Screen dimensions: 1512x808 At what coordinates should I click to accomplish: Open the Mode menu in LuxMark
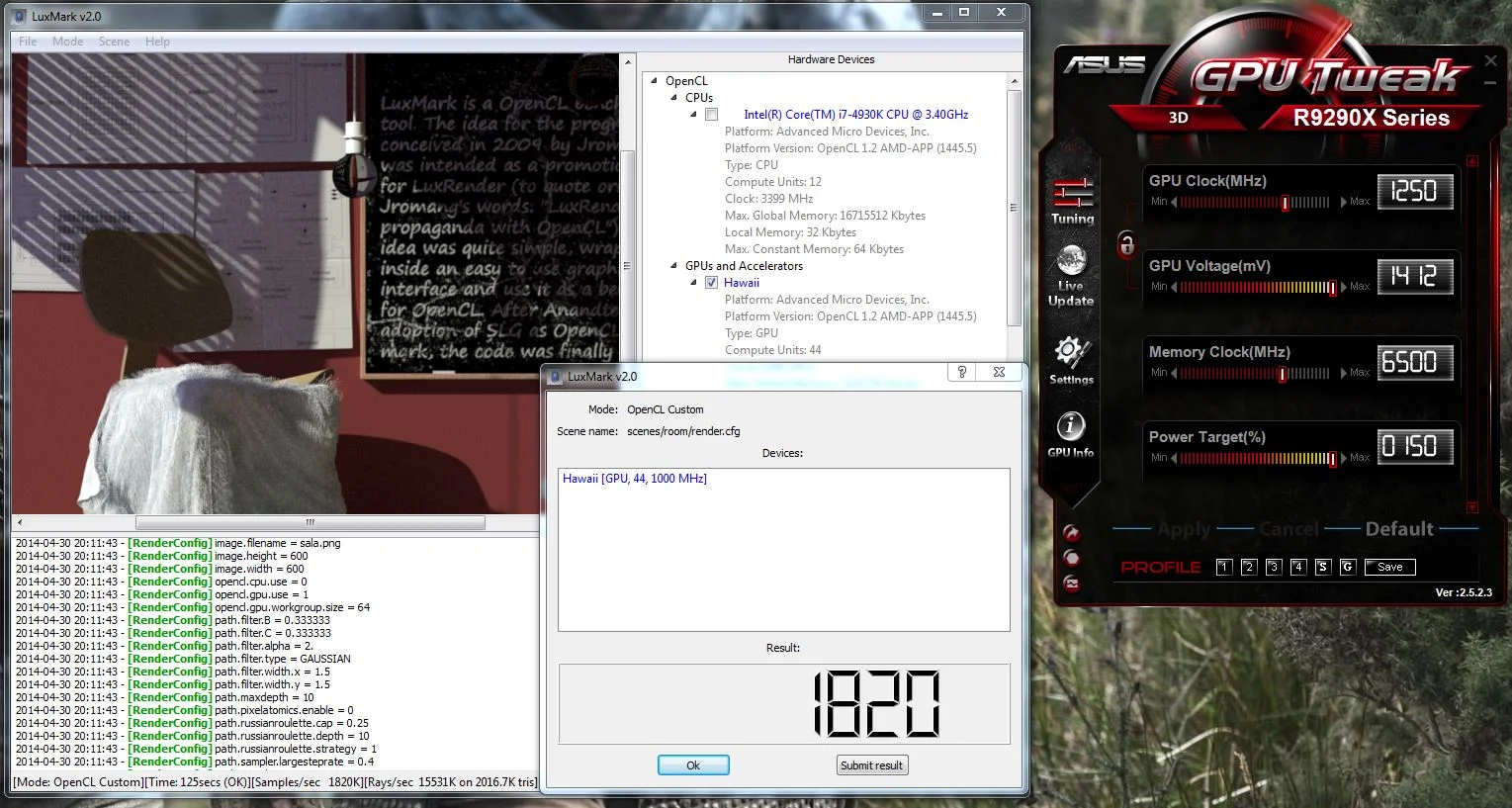[68, 42]
